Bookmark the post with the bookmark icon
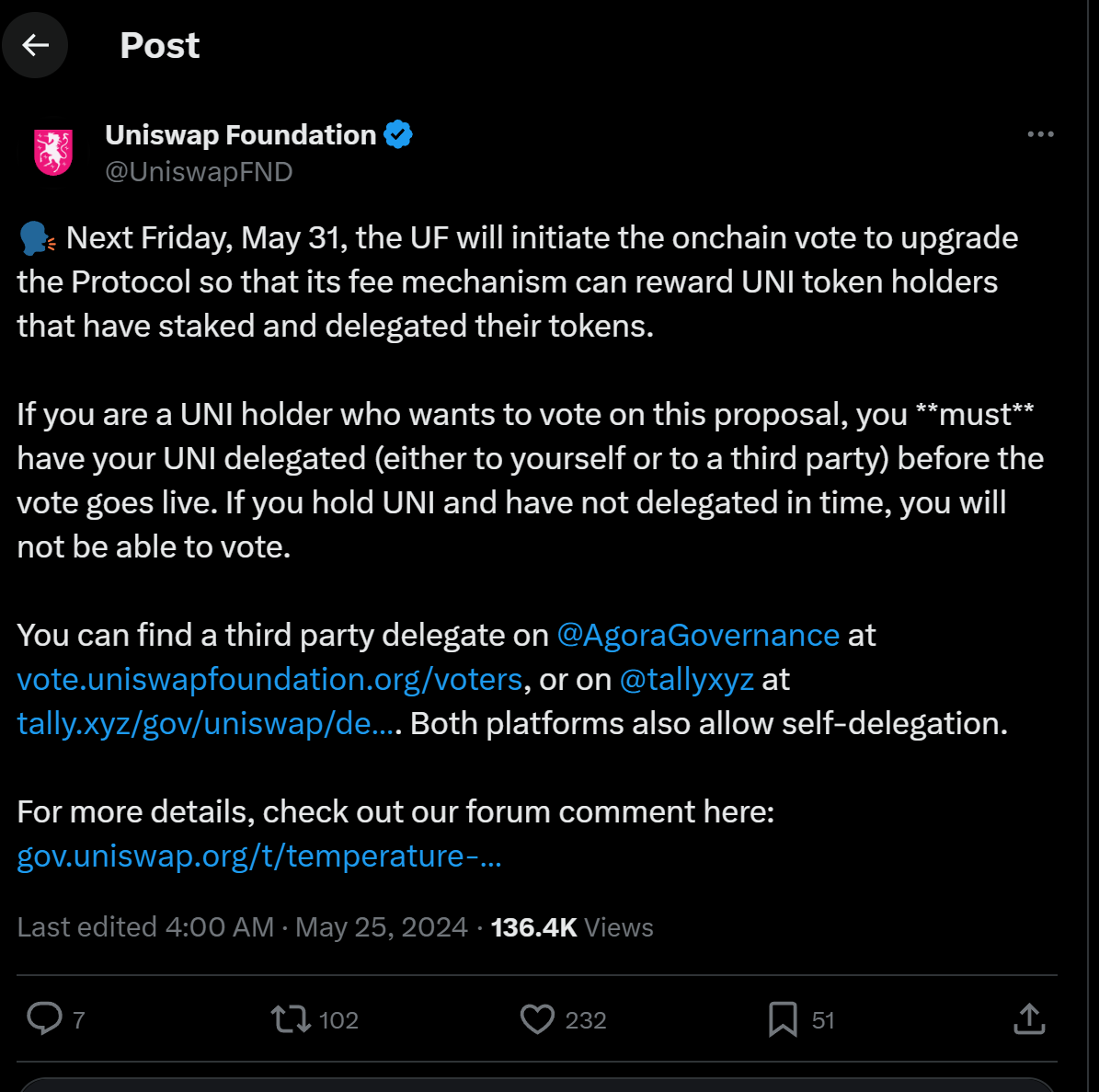1099x1092 pixels. (783, 1019)
